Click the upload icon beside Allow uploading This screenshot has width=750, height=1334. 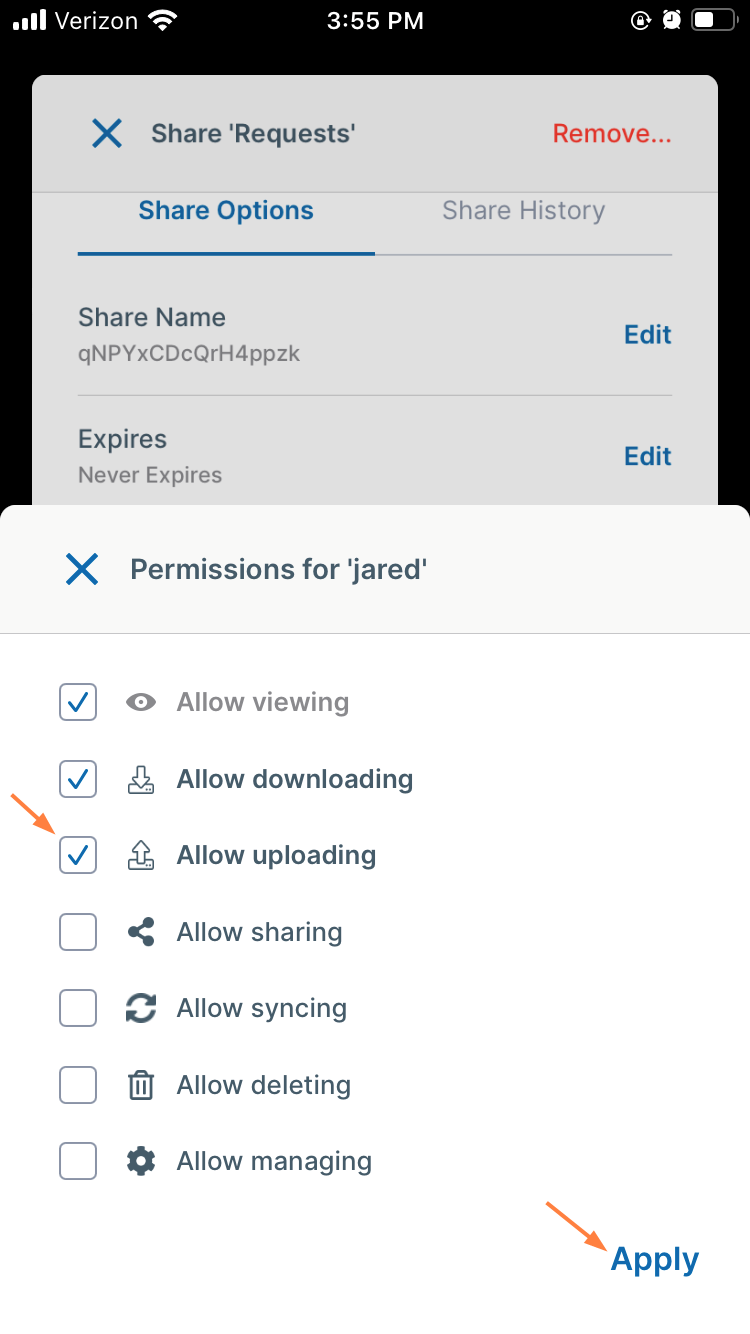[x=141, y=855]
